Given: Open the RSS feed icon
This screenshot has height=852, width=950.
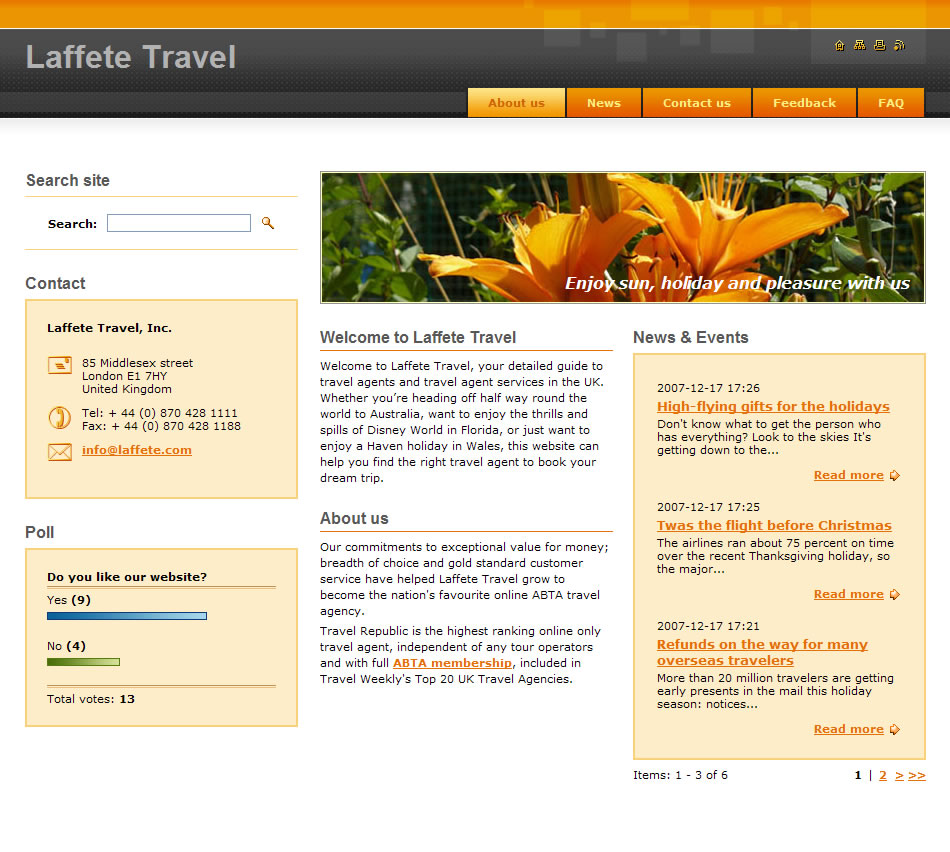Looking at the screenshot, I should (899, 45).
